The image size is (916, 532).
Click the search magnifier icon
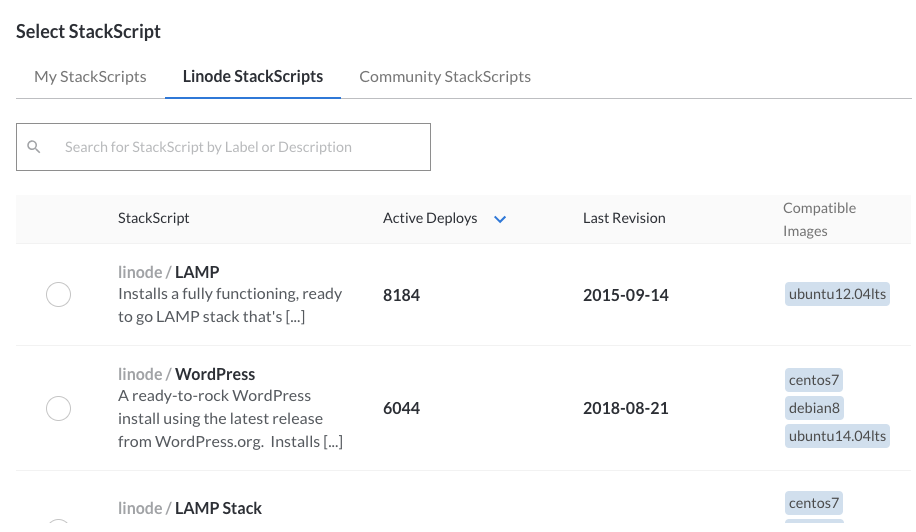pos(34,147)
